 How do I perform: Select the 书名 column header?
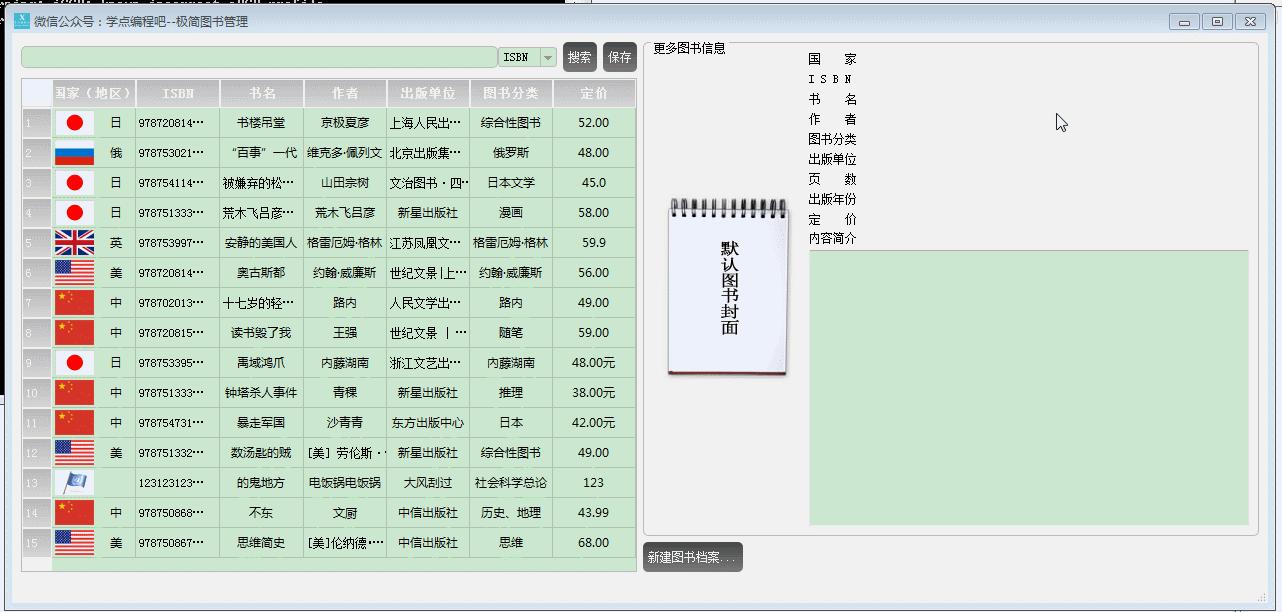coord(261,92)
